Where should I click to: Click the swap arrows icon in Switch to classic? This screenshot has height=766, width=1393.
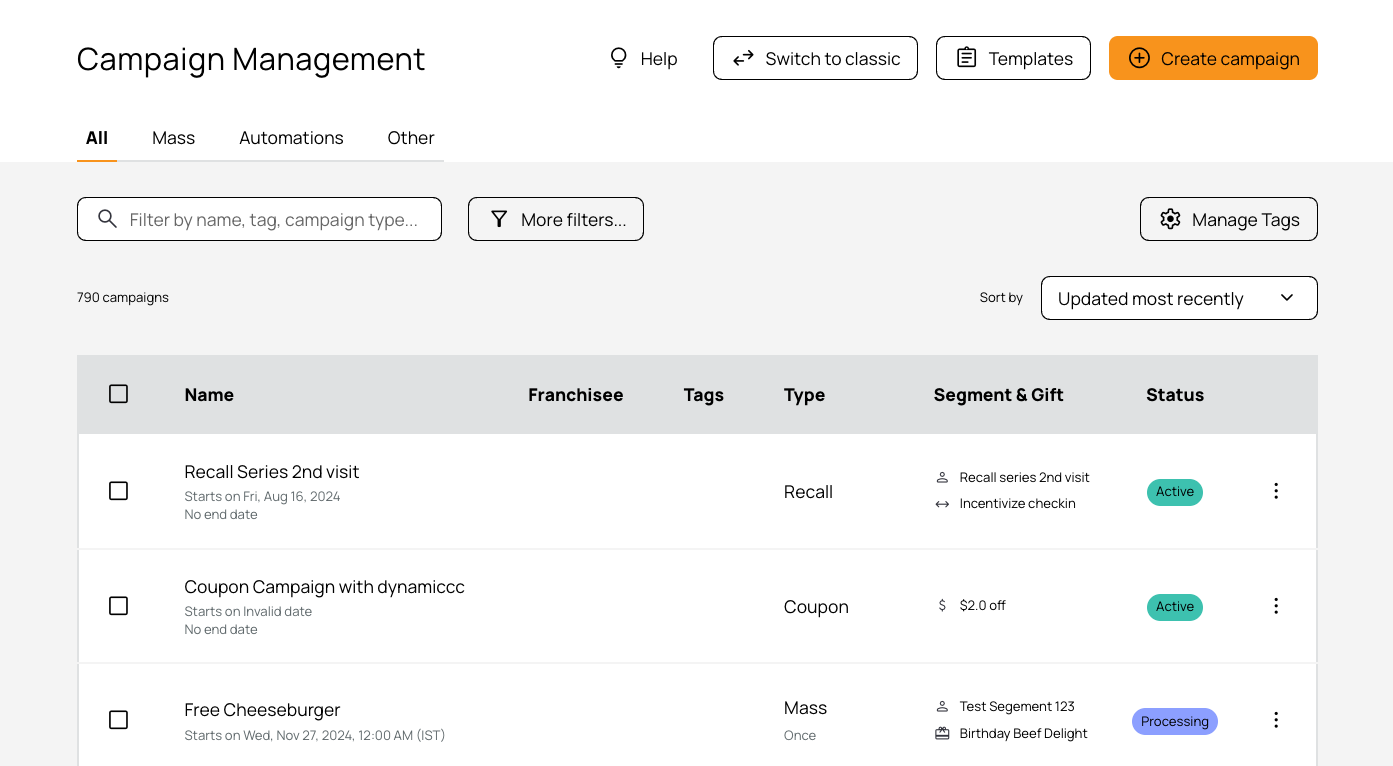(x=743, y=58)
